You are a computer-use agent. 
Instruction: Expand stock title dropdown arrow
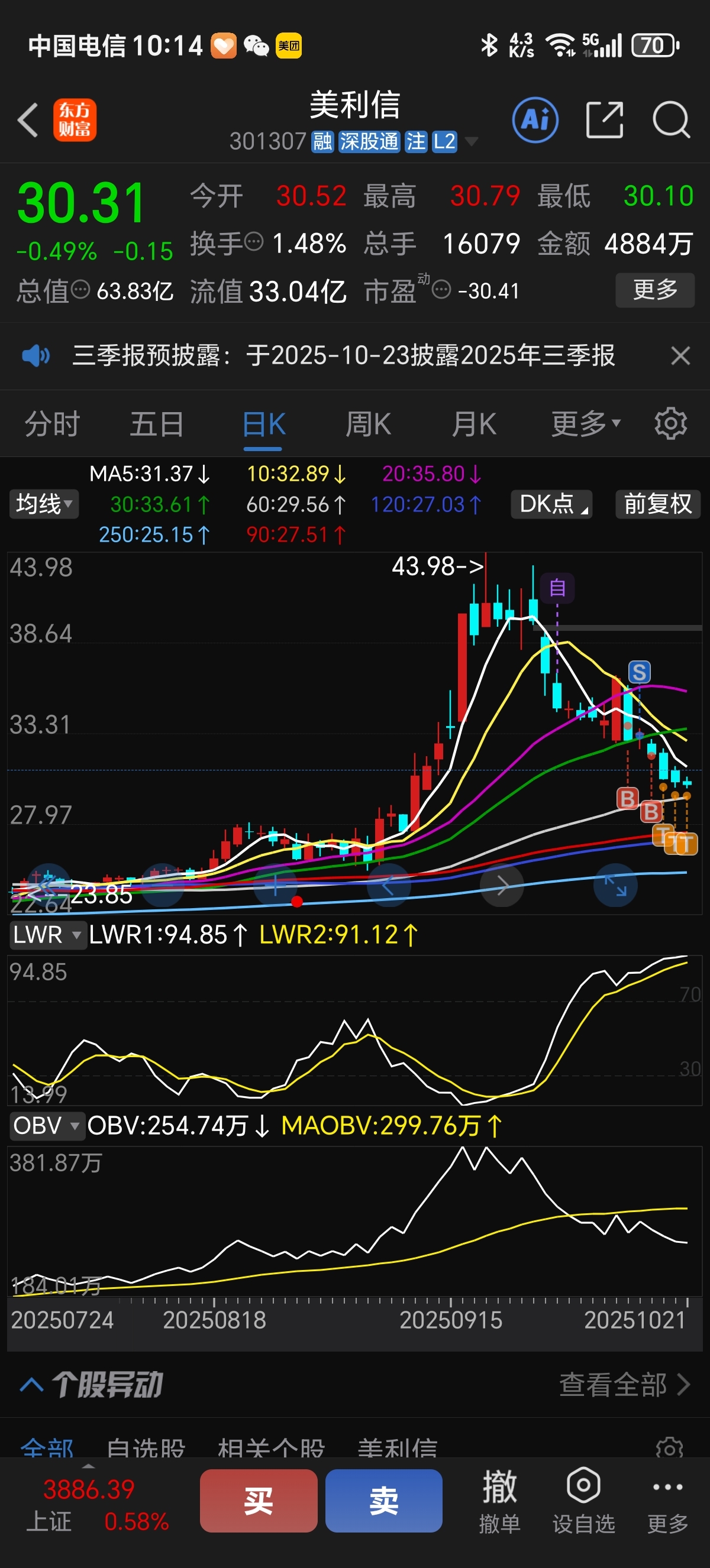[471, 142]
